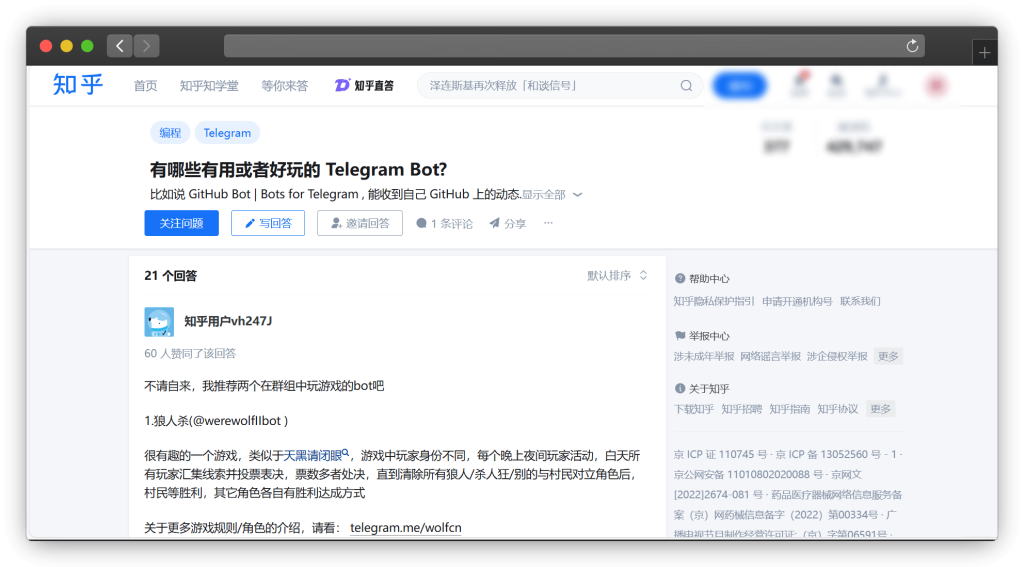Open 关于知乎 heading
The height and width of the screenshot is (567, 1024).
click(x=702, y=389)
